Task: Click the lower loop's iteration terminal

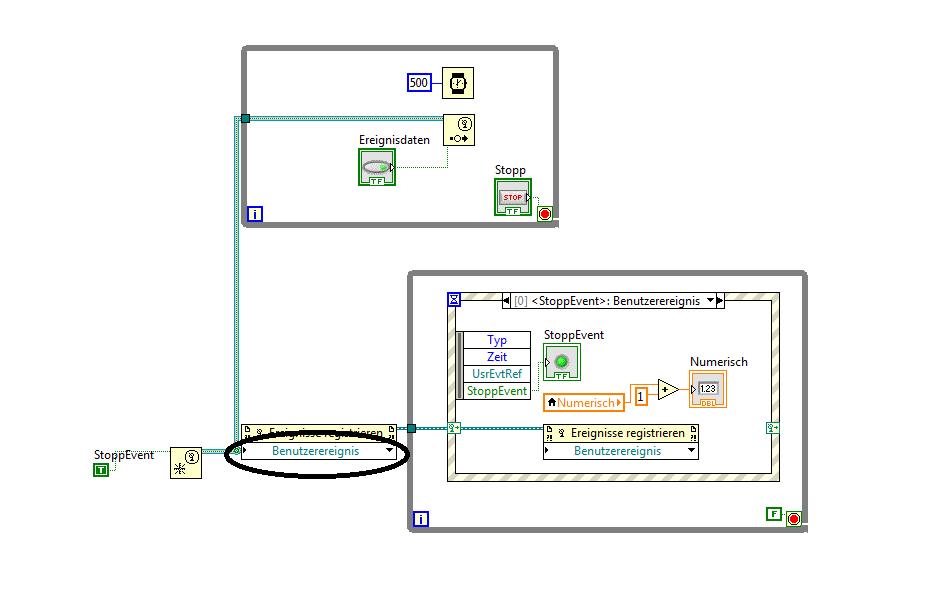Action: point(421,519)
